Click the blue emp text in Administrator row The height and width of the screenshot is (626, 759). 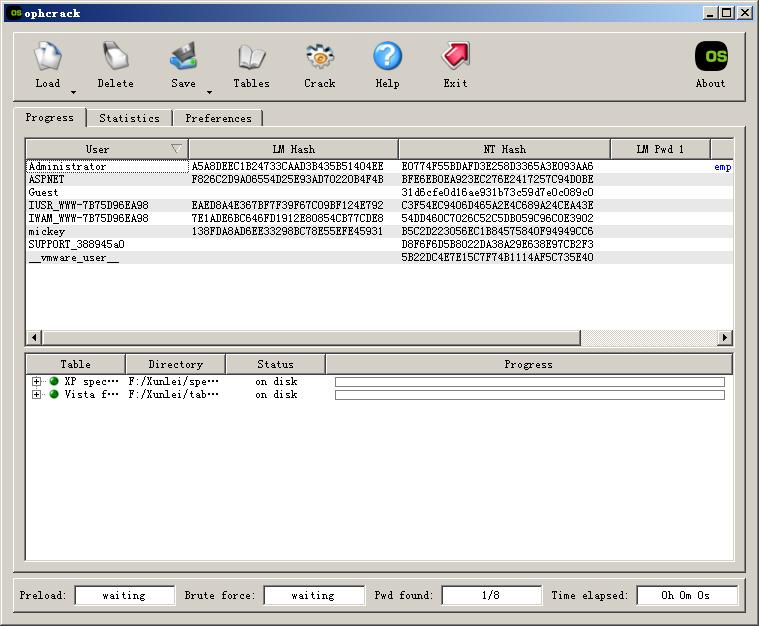[x=723, y=167]
